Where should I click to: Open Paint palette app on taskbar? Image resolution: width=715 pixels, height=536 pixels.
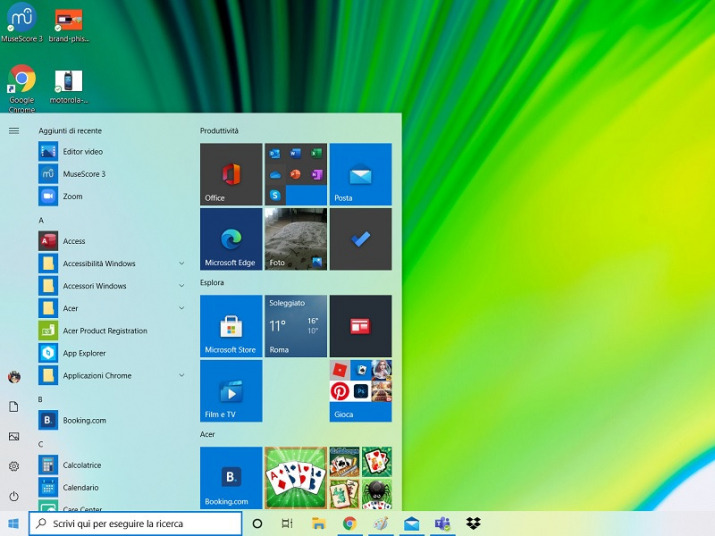pyautogui.click(x=381, y=523)
